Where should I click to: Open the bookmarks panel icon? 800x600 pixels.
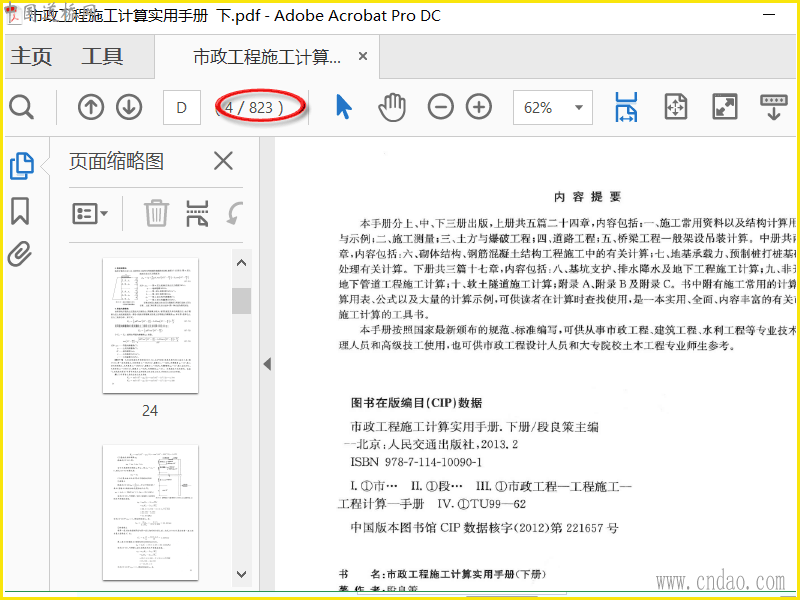tap(20, 211)
